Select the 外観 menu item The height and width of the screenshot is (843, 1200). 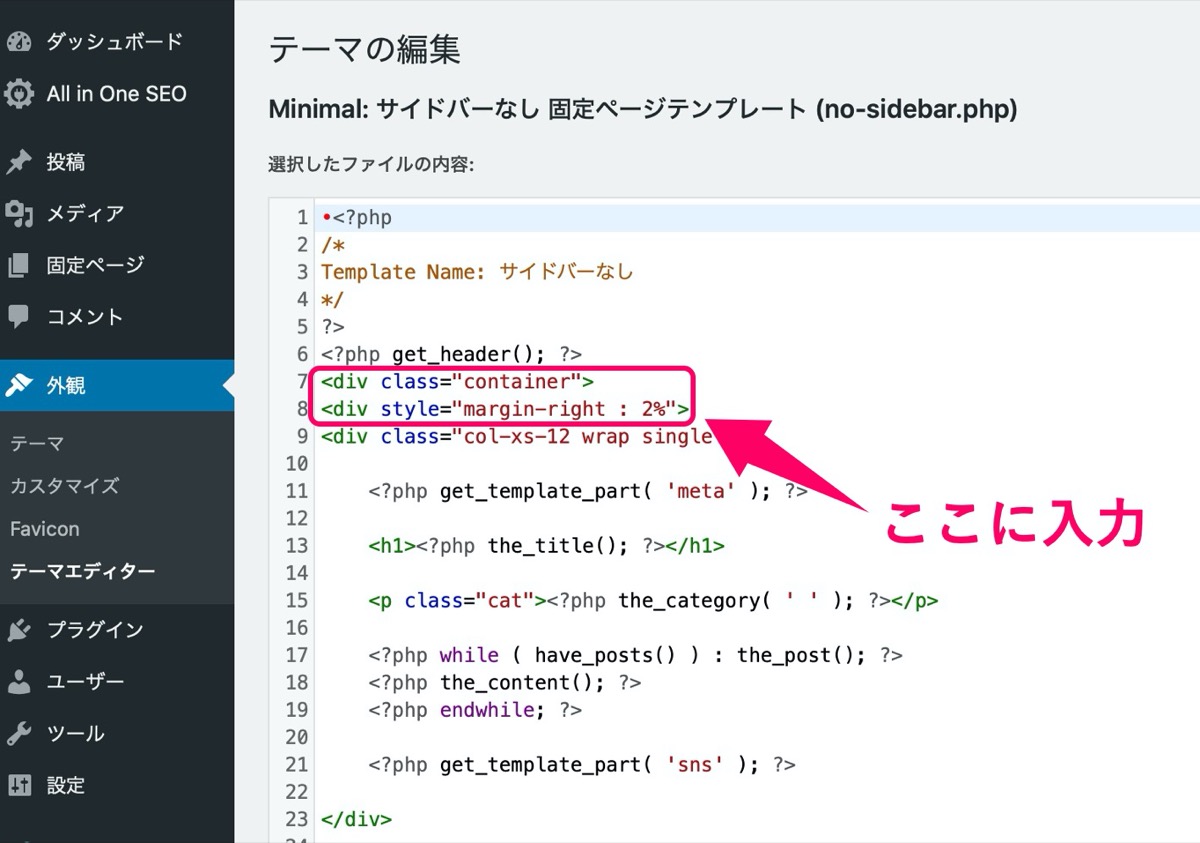[x=117, y=386]
